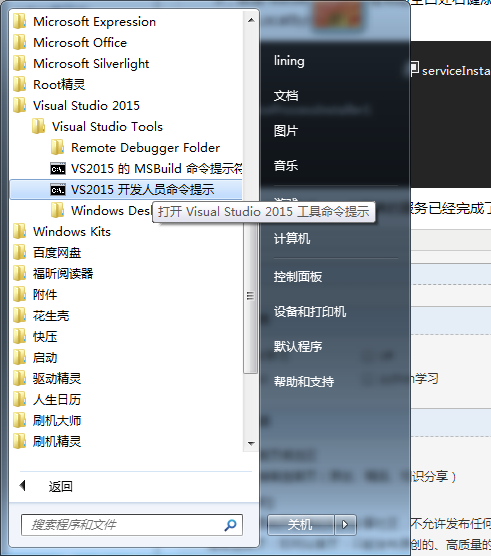491x556 pixels.
Task: Select the Root精灵 label
Action: coord(59,85)
